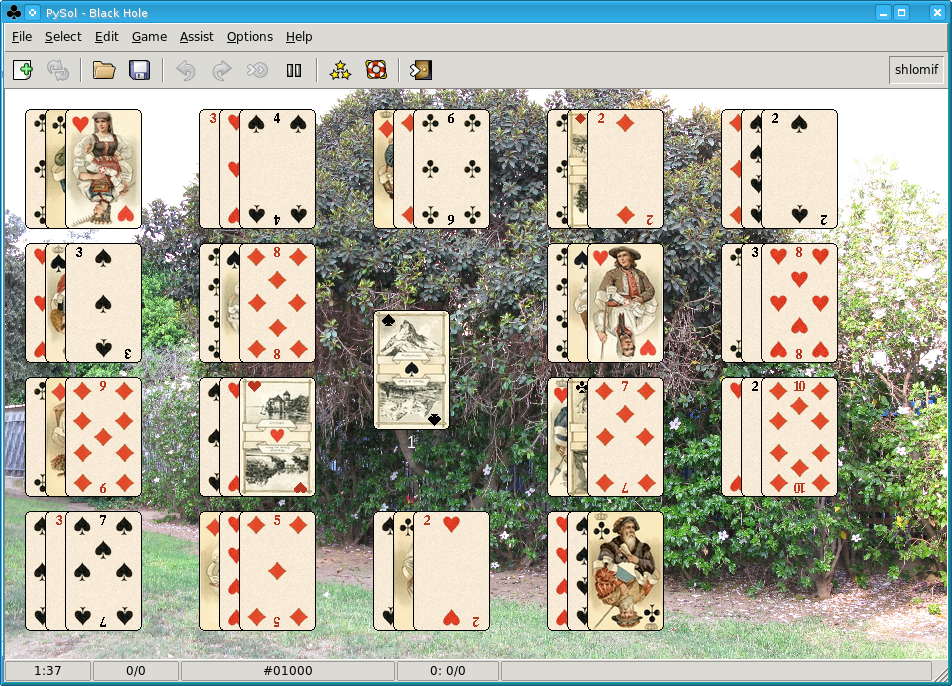Click the quit door icon in the toolbar
The height and width of the screenshot is (686, 952).
click(420, 70)
